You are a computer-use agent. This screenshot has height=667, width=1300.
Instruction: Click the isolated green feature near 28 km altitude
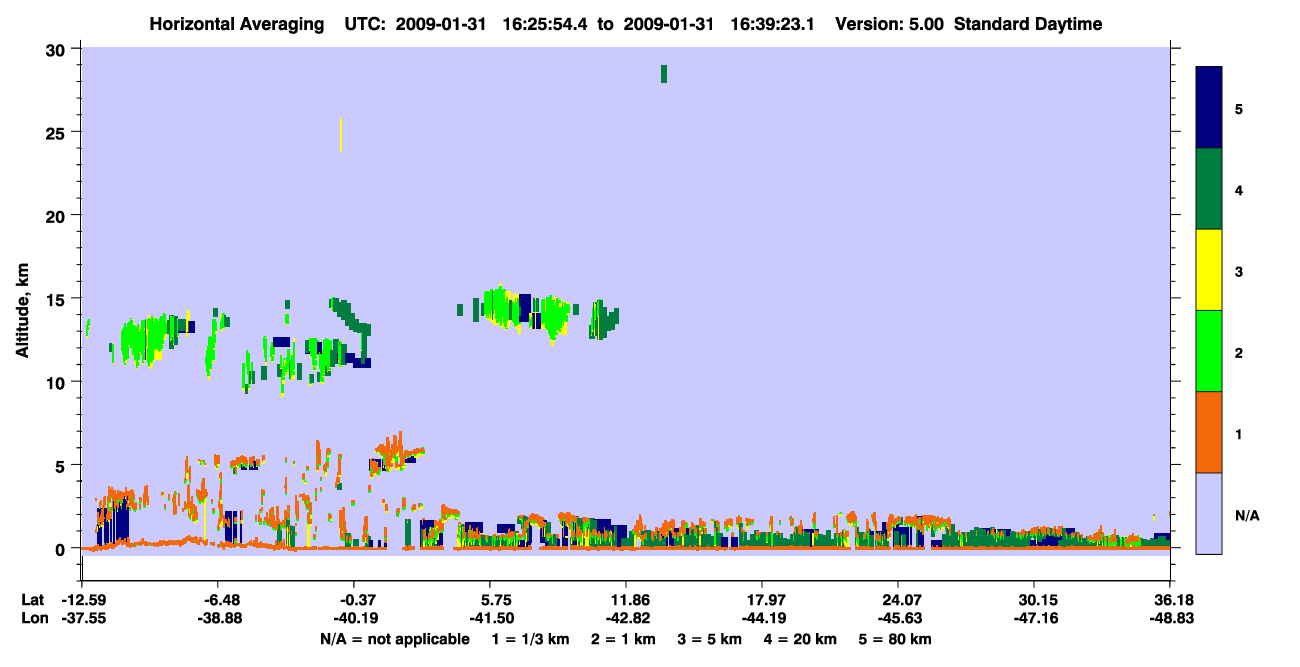pyautogui.click(x=663, y=74)
